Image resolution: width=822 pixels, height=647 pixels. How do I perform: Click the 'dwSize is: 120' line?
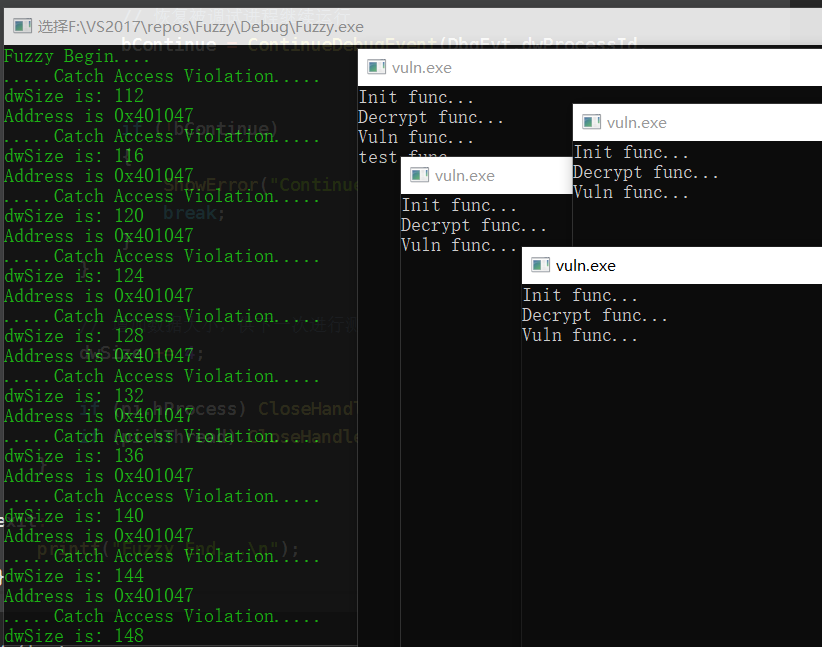pos(74,215)
